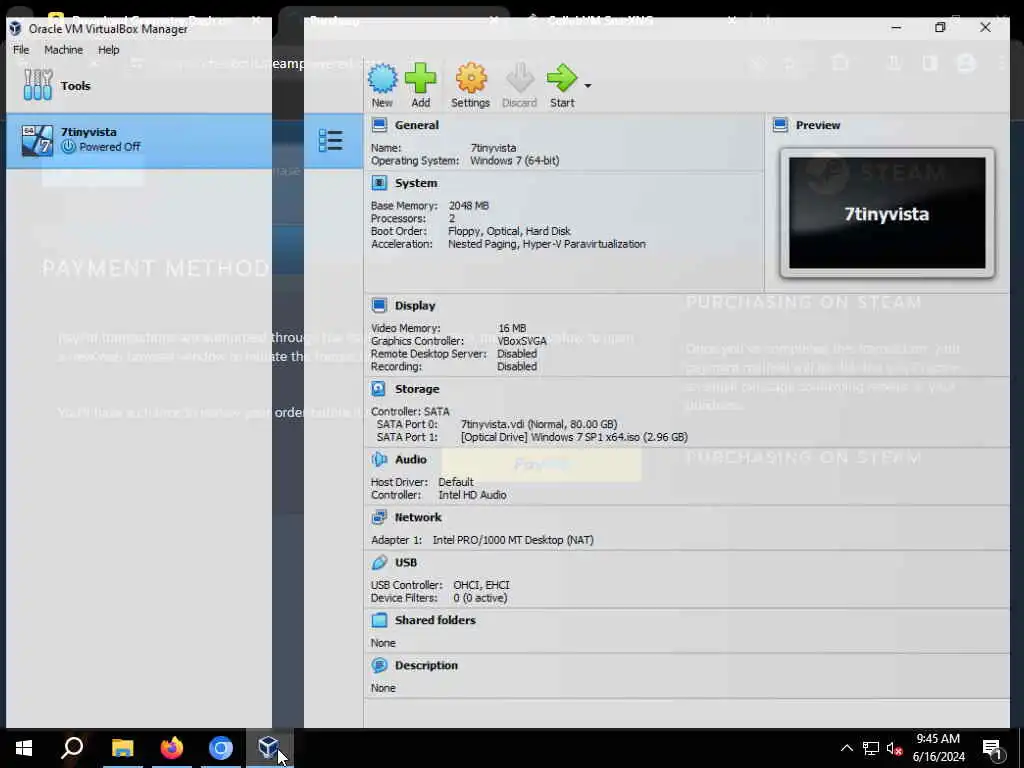Open the Network settings heading link
This screenshot has height=768, width=1024.
click(x=418, y=517)
